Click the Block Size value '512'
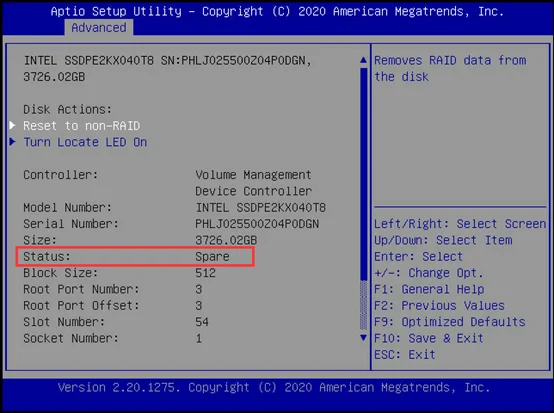This screenshot has width=554, height=413. coord(205,273)
